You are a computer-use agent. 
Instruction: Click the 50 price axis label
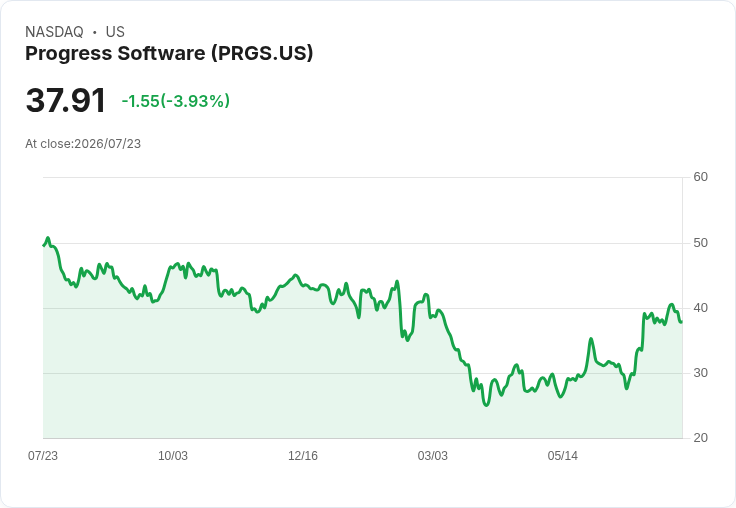700,243
